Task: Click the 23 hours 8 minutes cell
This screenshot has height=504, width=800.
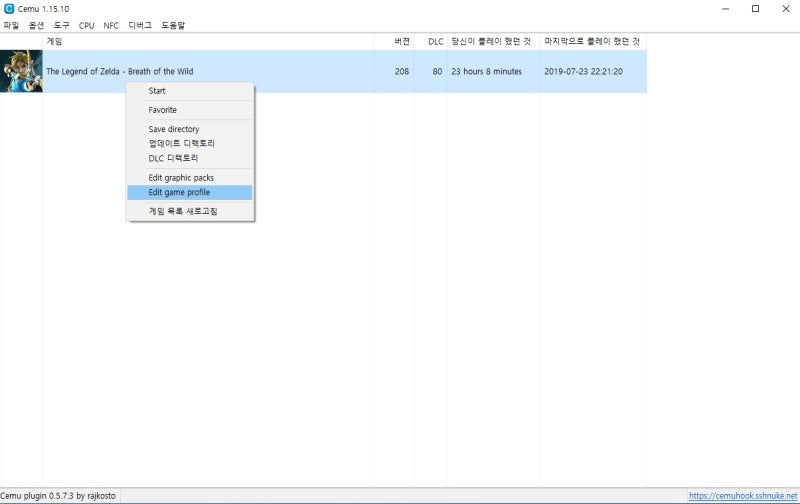Action: pyautogui.click(x=486, y=71)
